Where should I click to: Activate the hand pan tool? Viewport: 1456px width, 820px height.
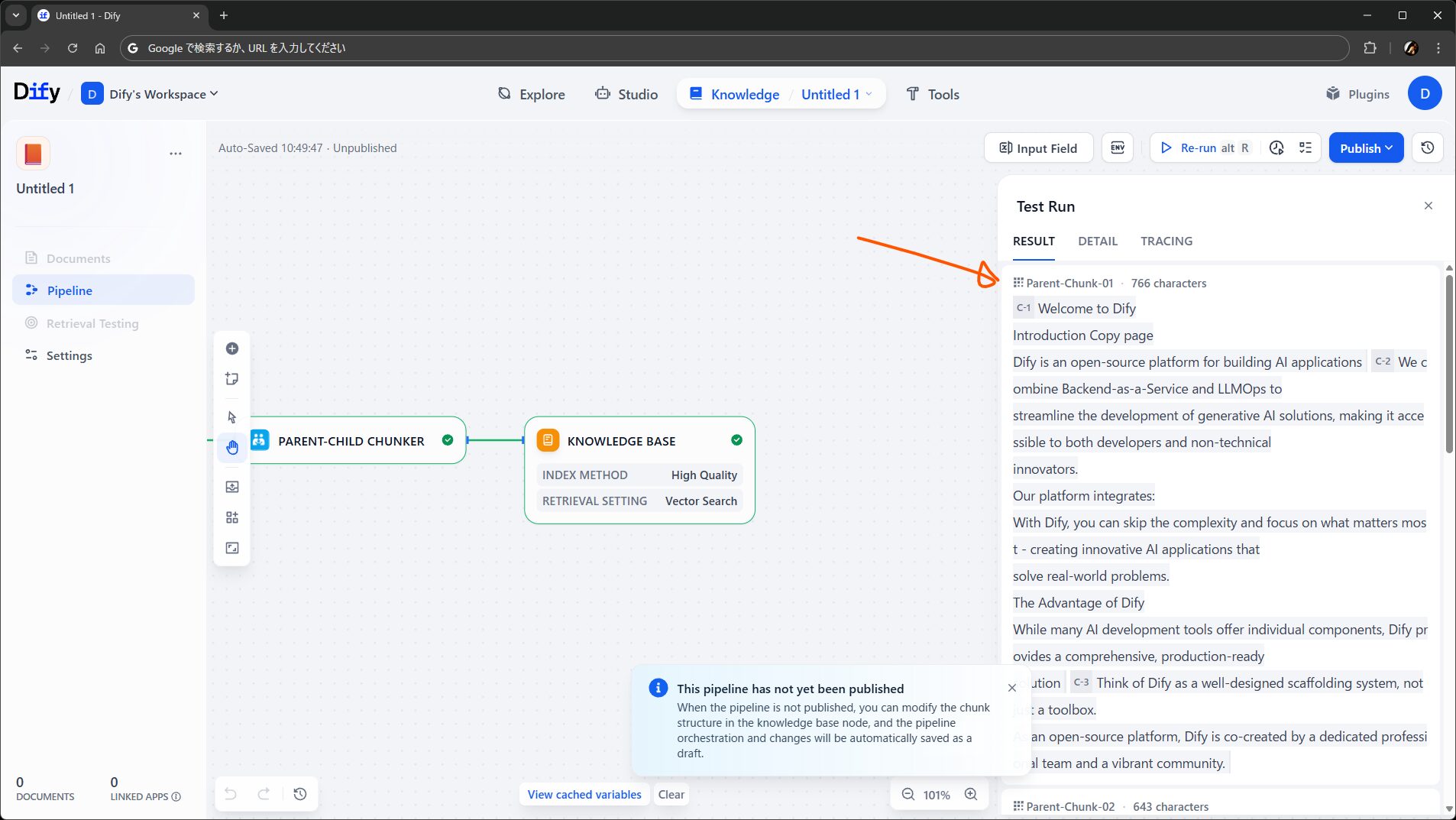coord(232,448)
